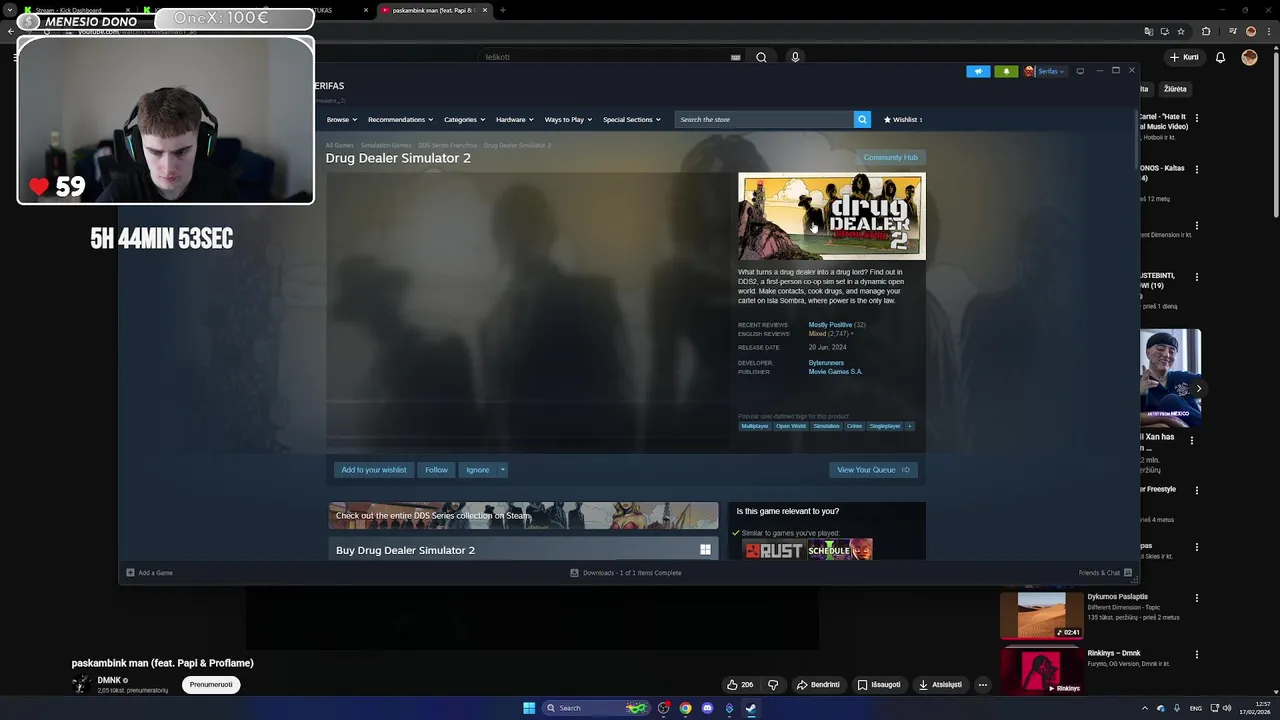Click Steam Downloads status icon

[574, 573]
